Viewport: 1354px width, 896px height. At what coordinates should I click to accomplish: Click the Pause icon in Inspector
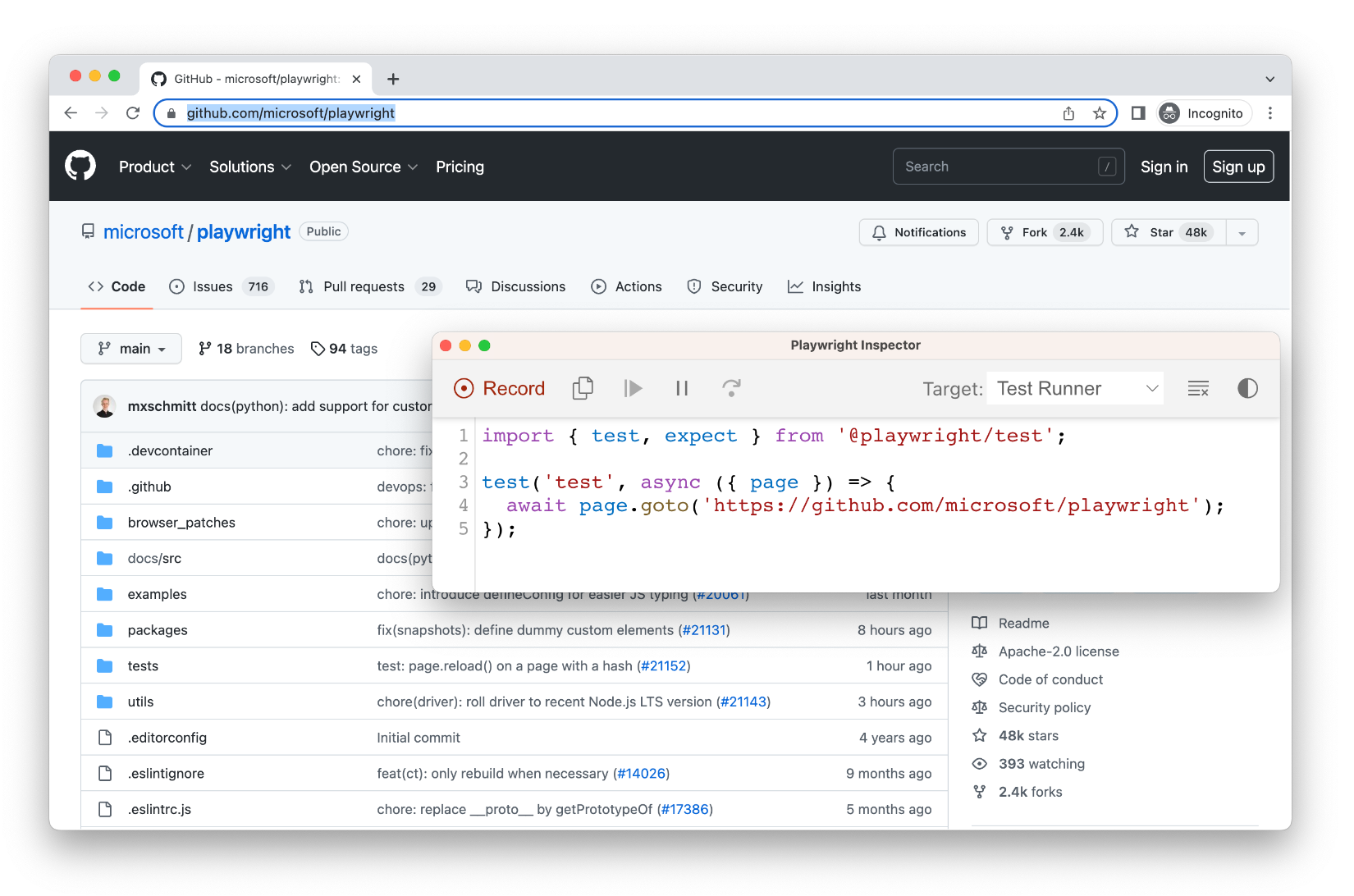[682, 388]
